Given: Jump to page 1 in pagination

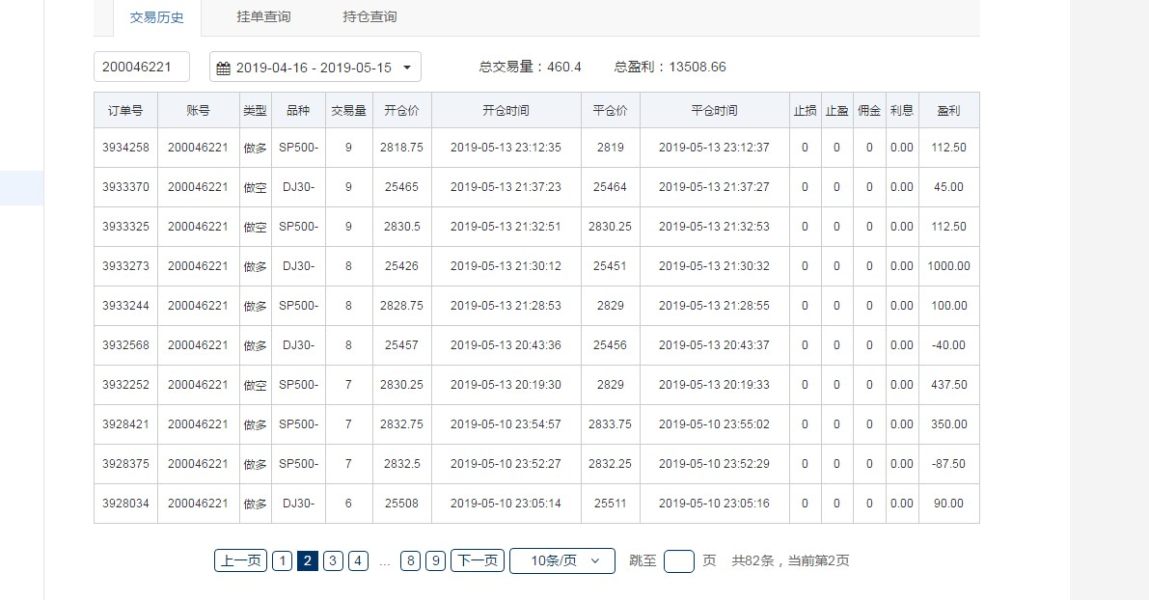Looking at the screenshot, I should click(x=282, y=561).
